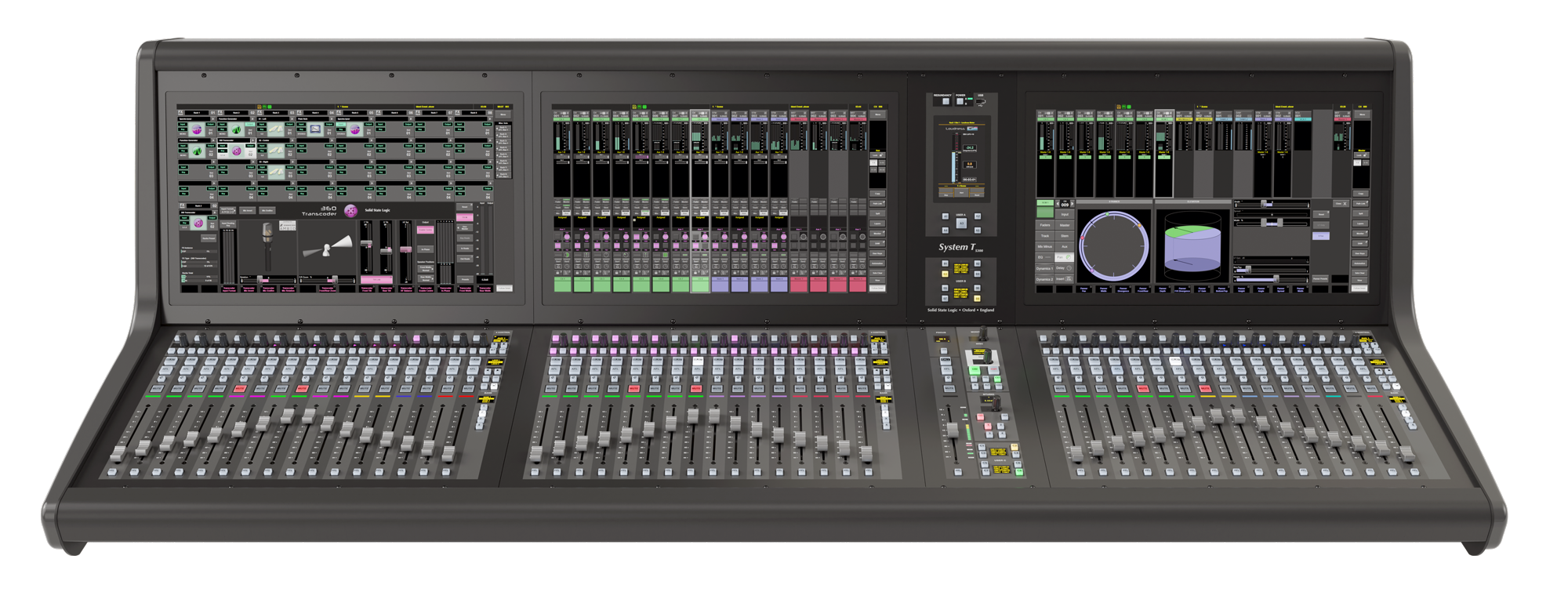Click the Transcoder Rotation horizontal slider
1568x603 pixels.
pyautogui.click(x=266, y=278)
